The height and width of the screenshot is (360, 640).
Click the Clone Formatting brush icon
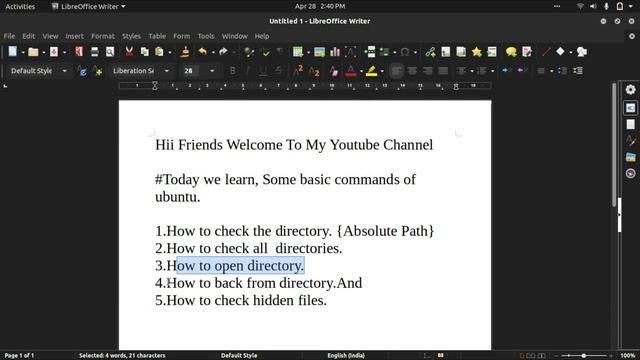[185, 52]
